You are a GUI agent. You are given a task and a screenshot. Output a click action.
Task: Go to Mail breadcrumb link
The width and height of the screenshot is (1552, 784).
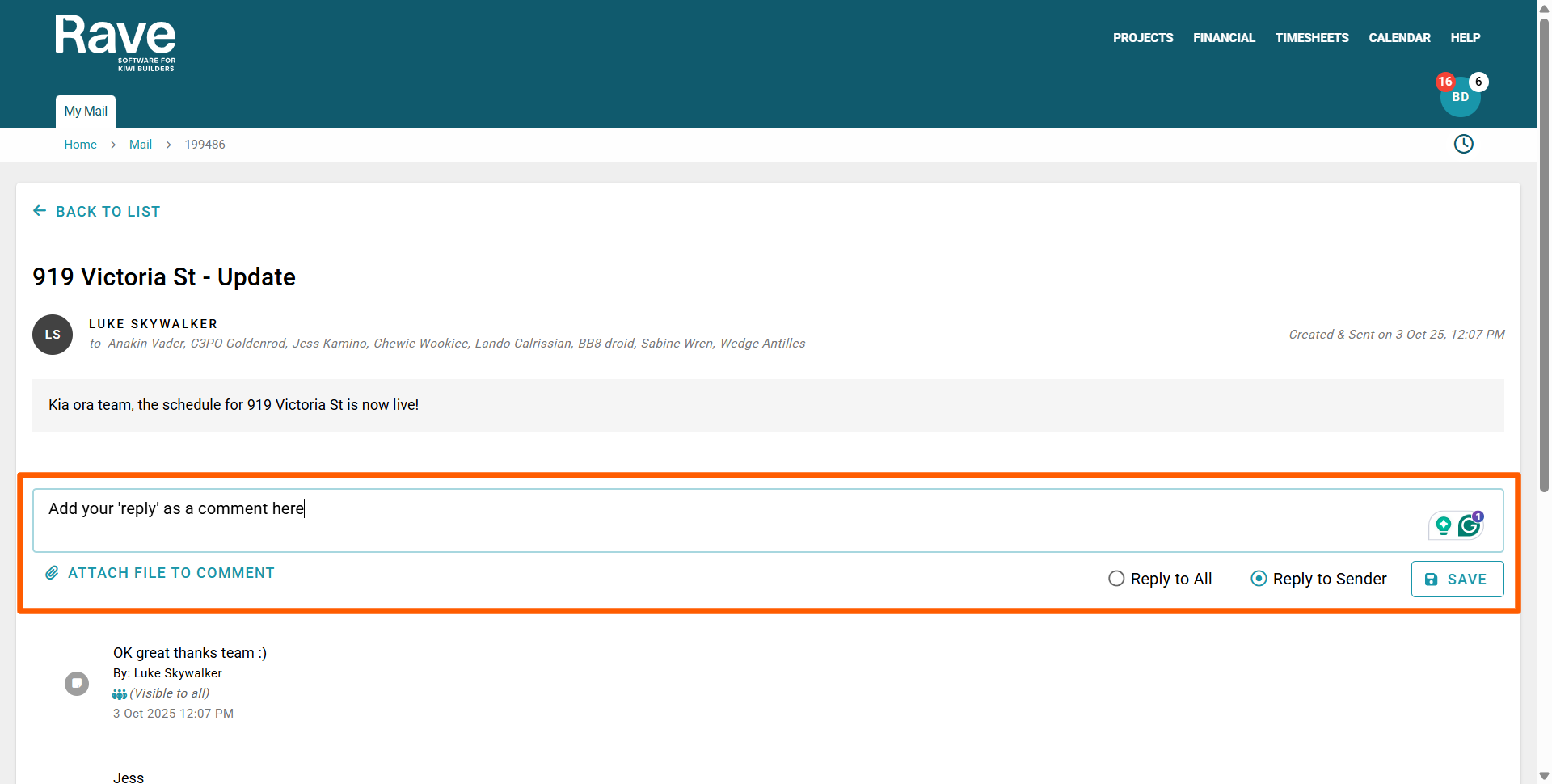point(141,145)
